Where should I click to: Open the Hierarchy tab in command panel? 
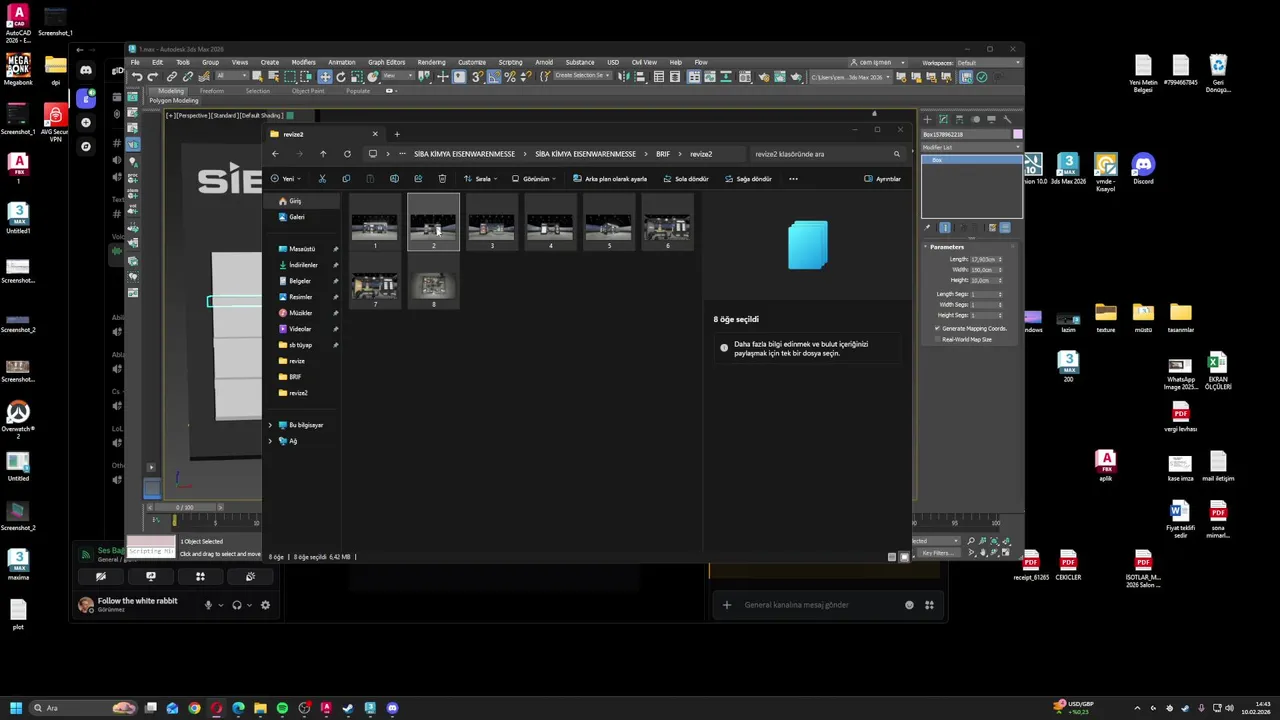960,119
